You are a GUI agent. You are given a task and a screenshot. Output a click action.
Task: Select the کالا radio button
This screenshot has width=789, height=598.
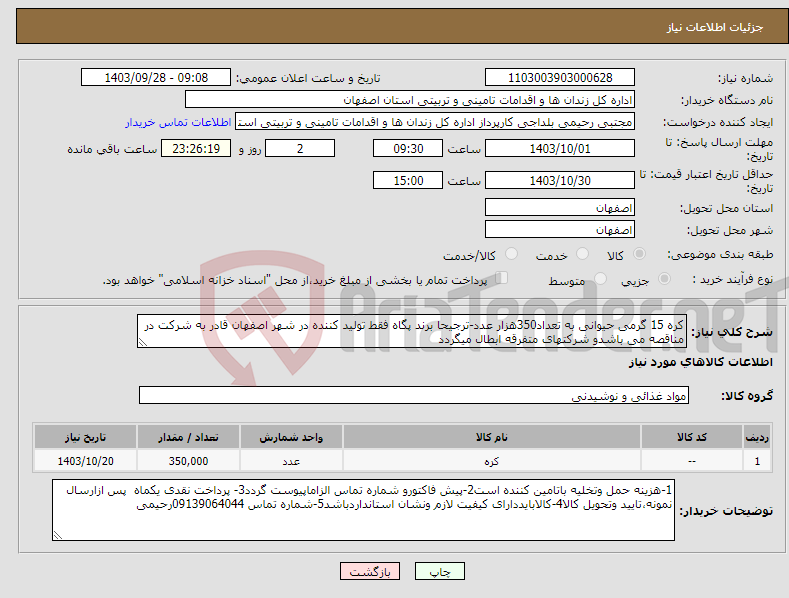pyautogui.click(x=639, y=254)
